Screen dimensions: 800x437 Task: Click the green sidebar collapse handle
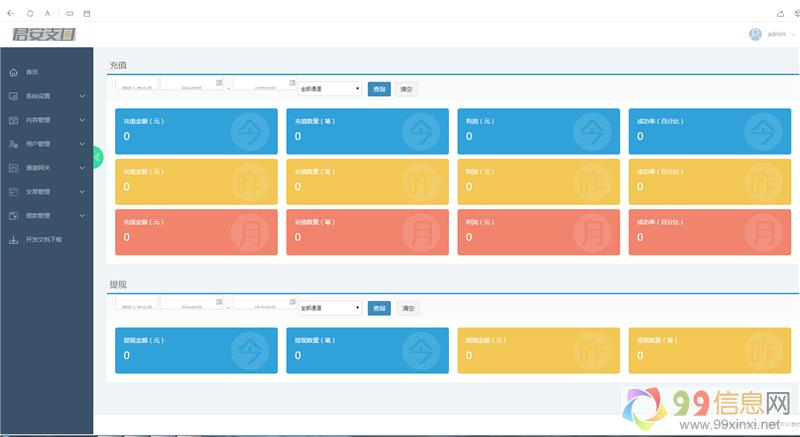pyautogui.click(x=97, y=157)
